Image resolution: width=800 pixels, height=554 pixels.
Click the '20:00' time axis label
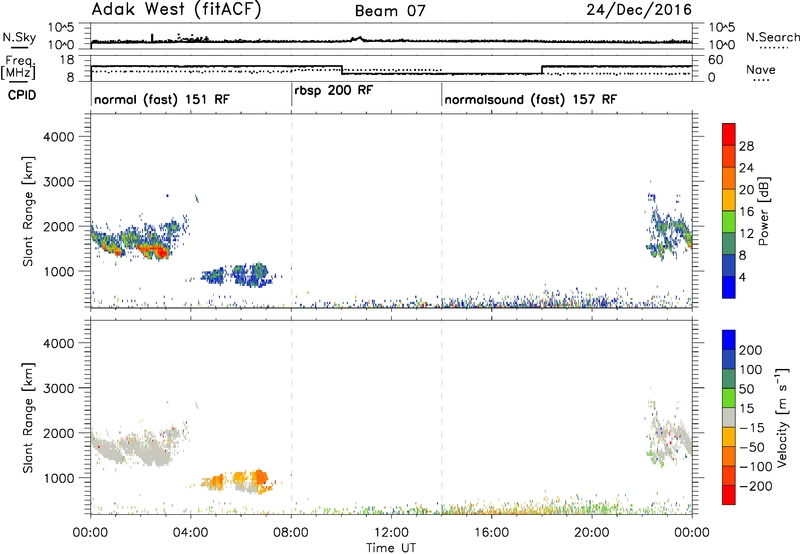(592, 533)
